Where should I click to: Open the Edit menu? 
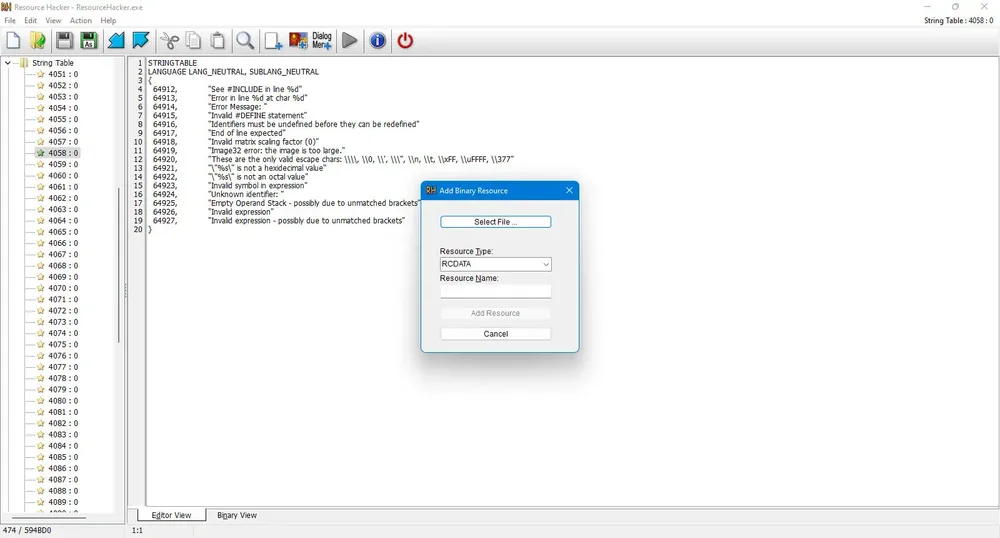pyautogui.click(x=31, y=20)
